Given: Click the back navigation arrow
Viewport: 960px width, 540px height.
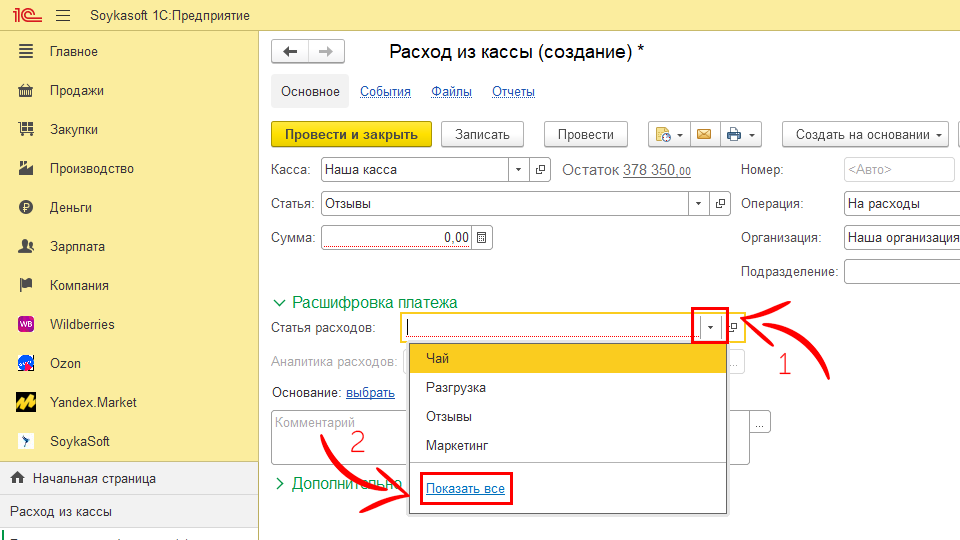Looking at the screenshot, I should point(290,52).
